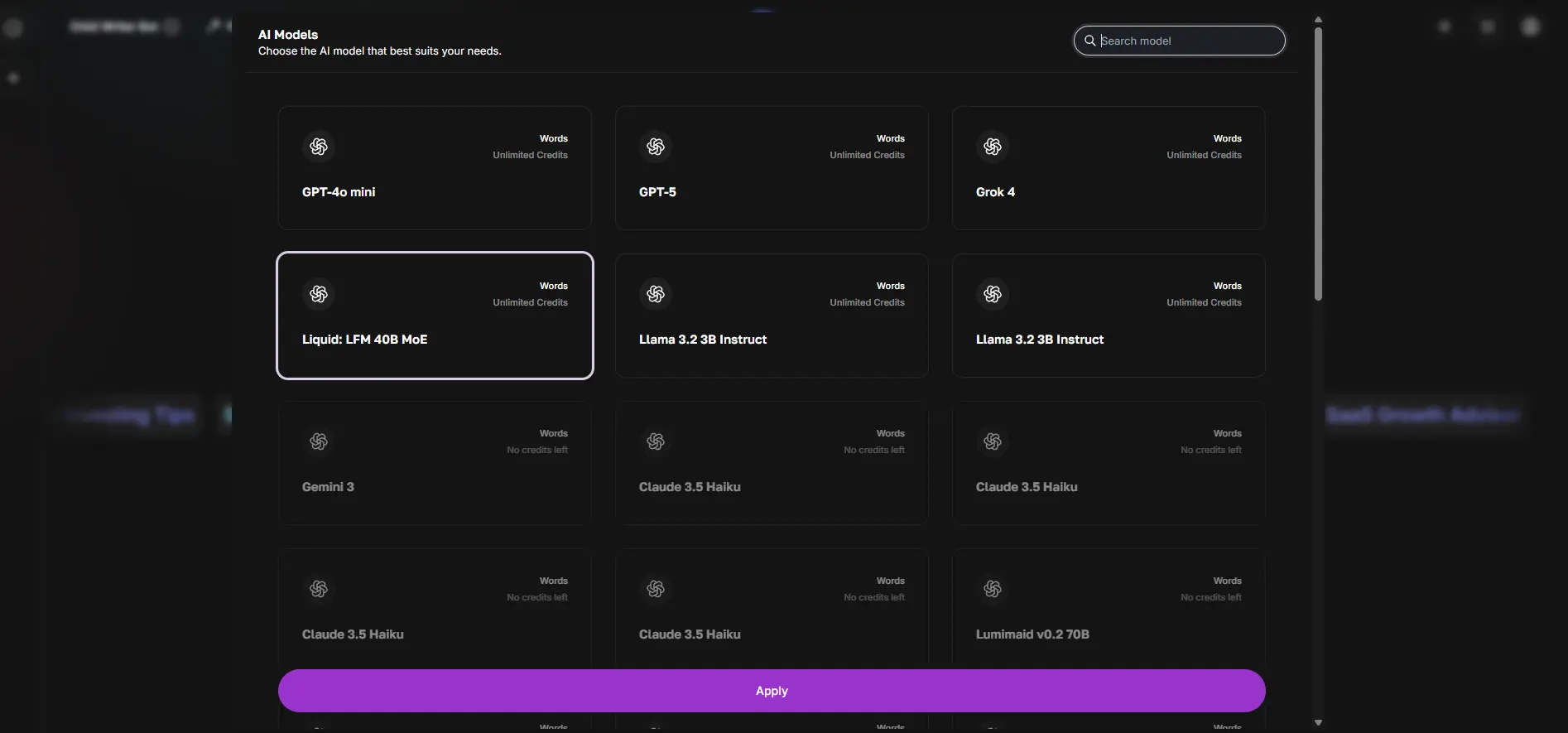Image resolution: width=1568 pixels, height=733 pixels.
Task: Click "No credits left" in the Lumimaid card
Action: pos(1211,597)
